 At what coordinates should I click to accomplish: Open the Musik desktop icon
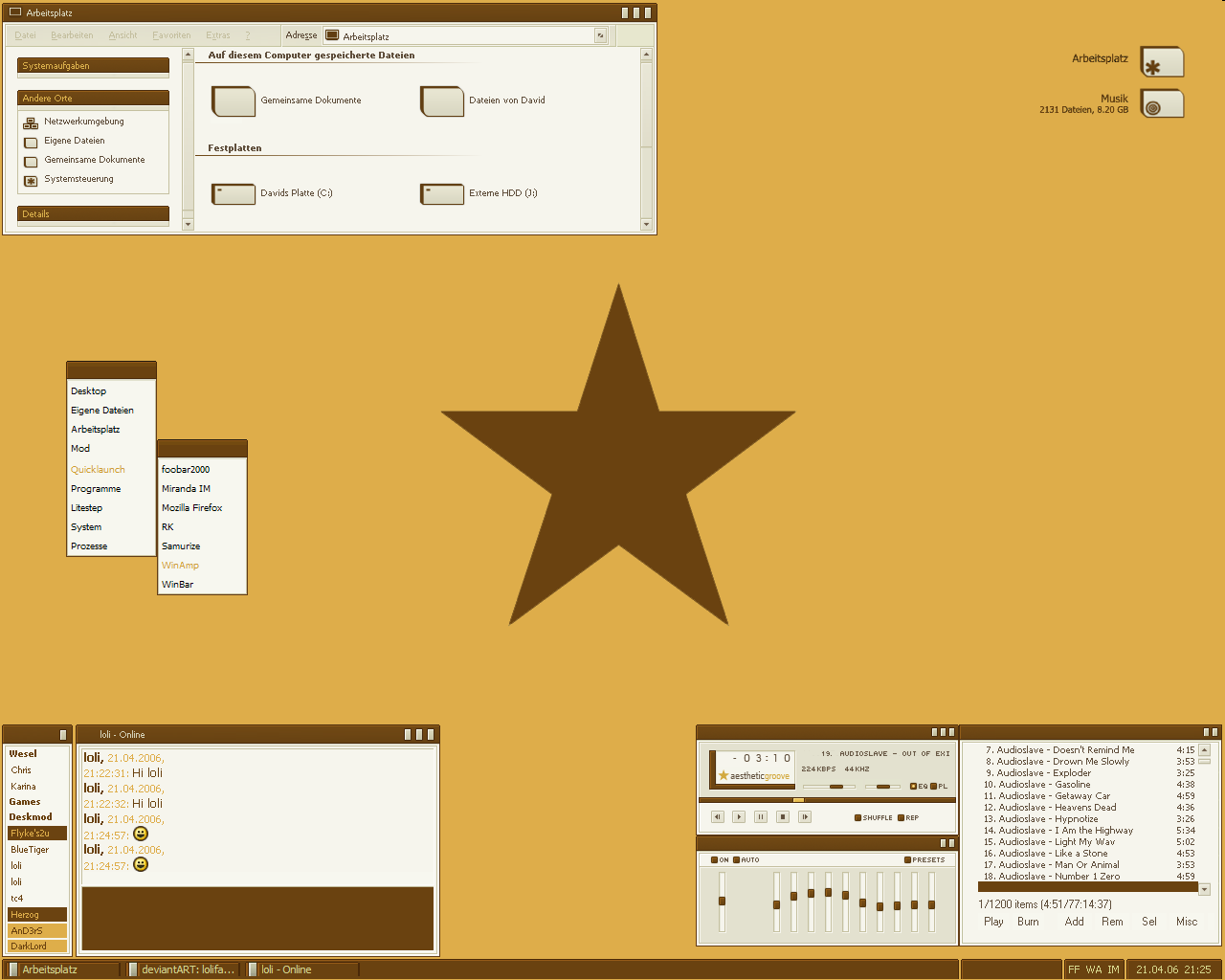tap(1162, 103)
